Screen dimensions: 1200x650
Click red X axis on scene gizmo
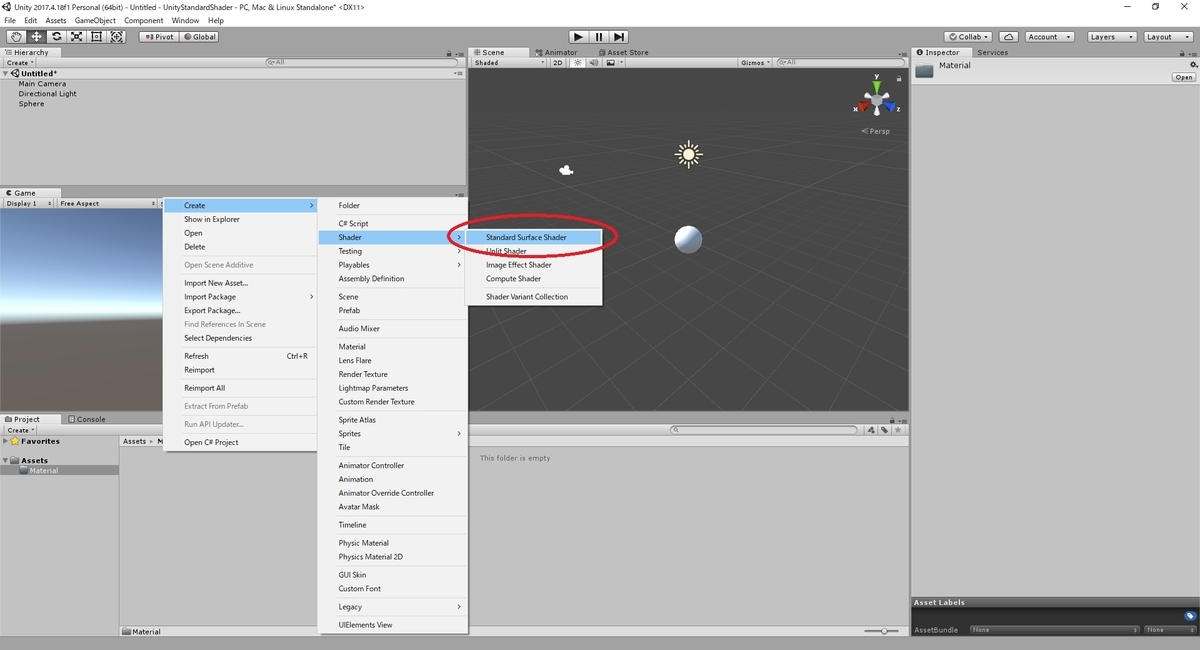[x=864, y=106]
